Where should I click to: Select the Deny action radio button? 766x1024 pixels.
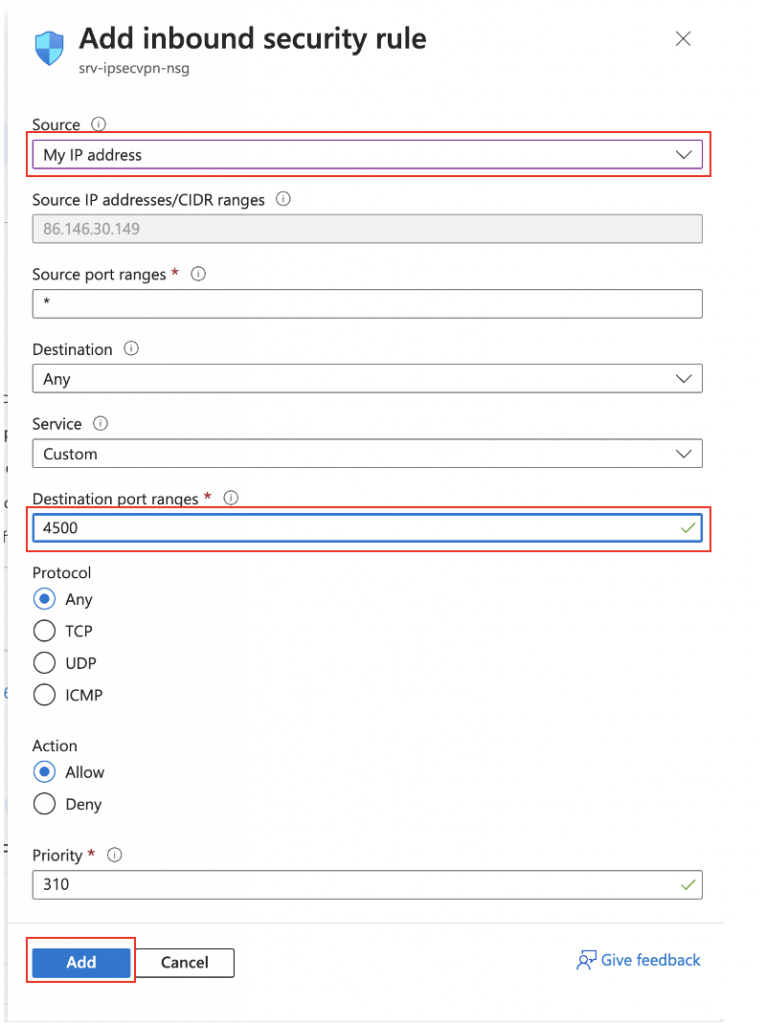click(x=44, y=804)
